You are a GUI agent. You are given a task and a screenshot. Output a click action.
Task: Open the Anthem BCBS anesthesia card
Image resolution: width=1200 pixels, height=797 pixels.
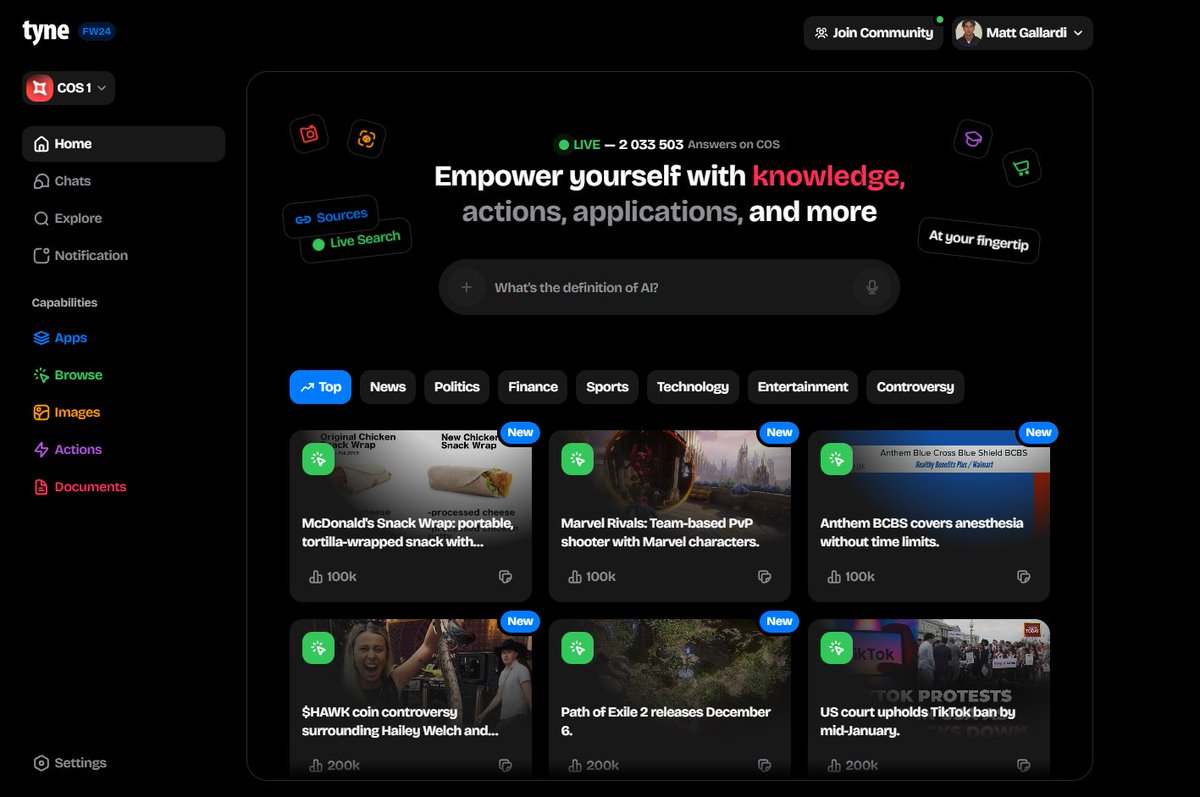(x=929, y=516)
